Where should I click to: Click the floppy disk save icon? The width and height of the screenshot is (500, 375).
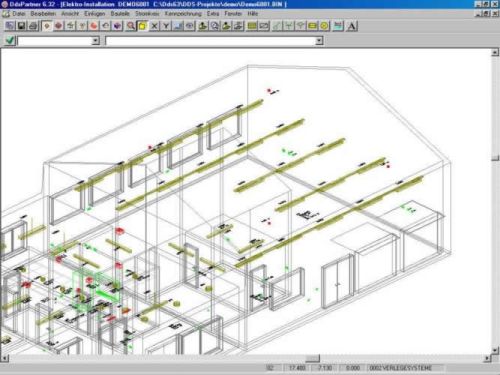(x=22, y=26)
